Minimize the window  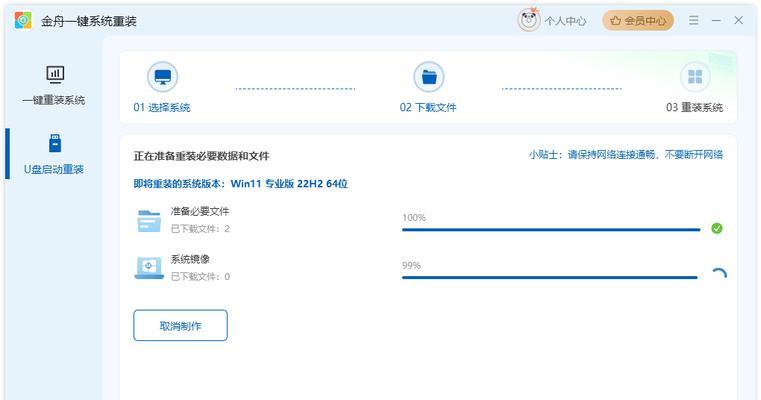point(716,20)
